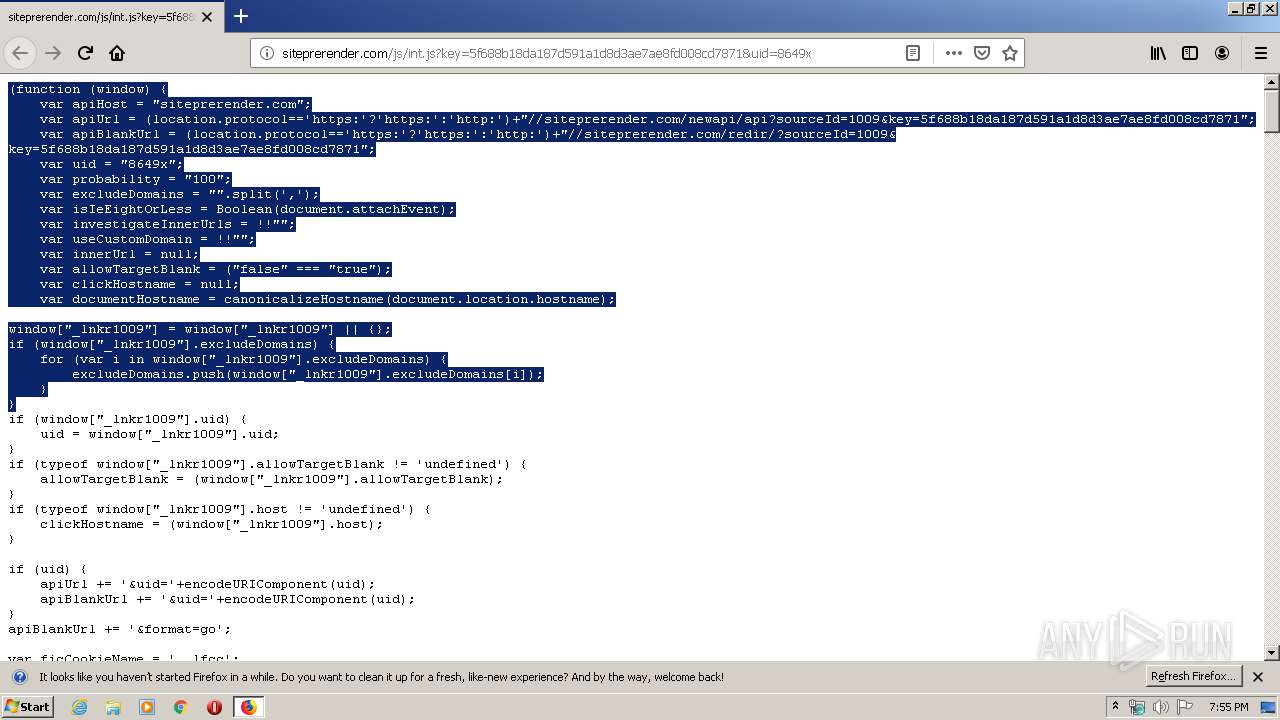Dismiss the refresh Firefox notification

tap(1258, 677)
